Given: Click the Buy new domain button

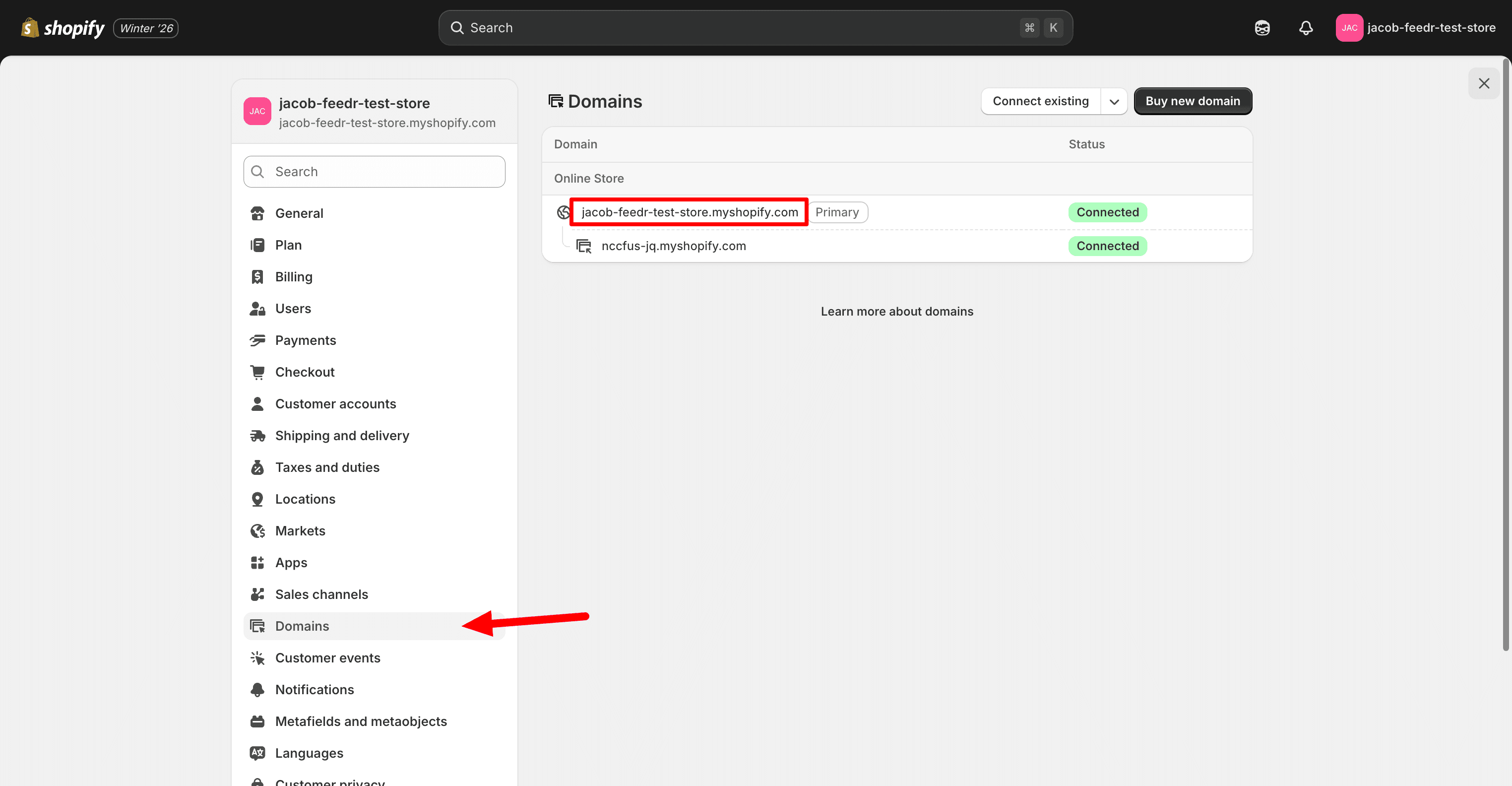Looking at the screenshot, I should pos(1192,101).
